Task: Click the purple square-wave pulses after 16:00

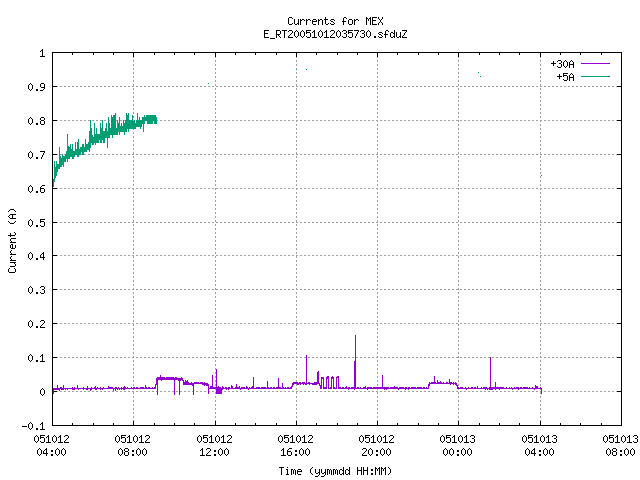Action: pyautogui.click(x=330, y=382)
